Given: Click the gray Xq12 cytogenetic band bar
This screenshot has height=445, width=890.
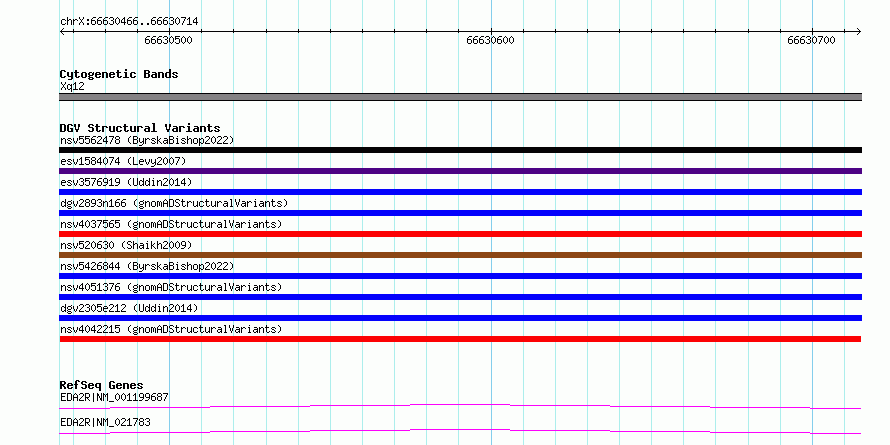Looking at the screenshot, I should point(461,97).
